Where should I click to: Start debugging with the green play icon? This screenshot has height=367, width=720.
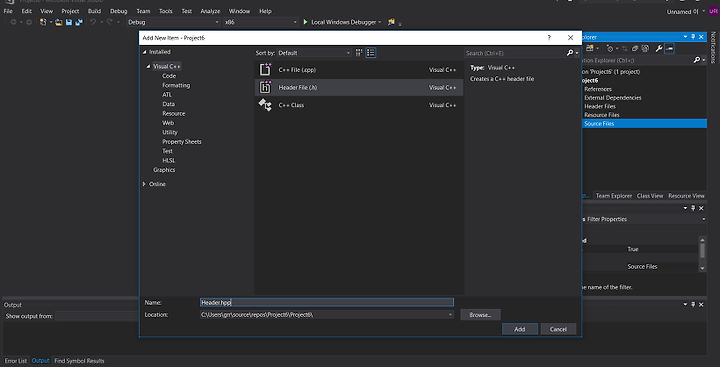coord(305,22)
